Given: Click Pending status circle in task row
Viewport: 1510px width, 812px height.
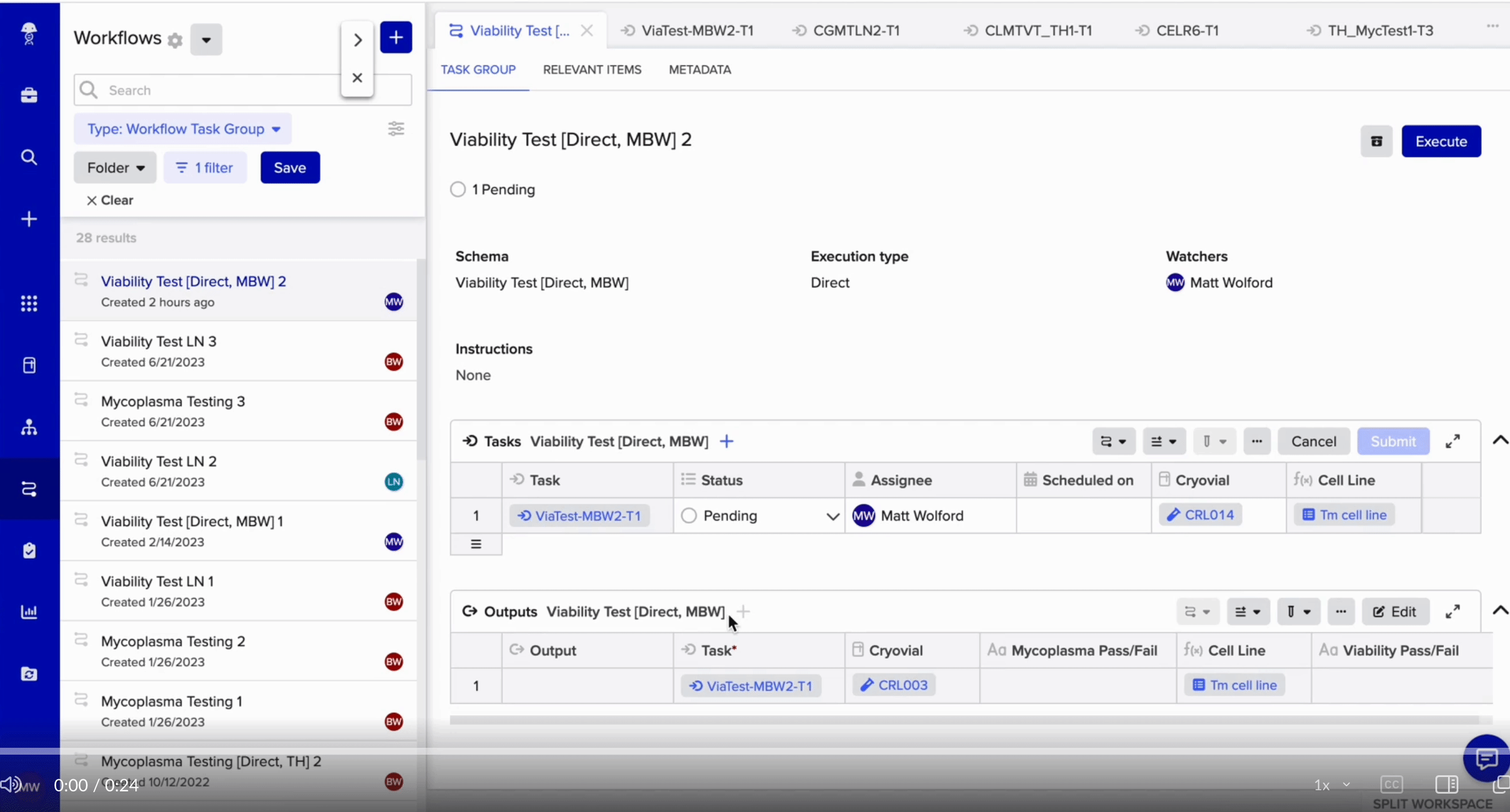Looking at the screenshot, I should (x=690, y=516).
